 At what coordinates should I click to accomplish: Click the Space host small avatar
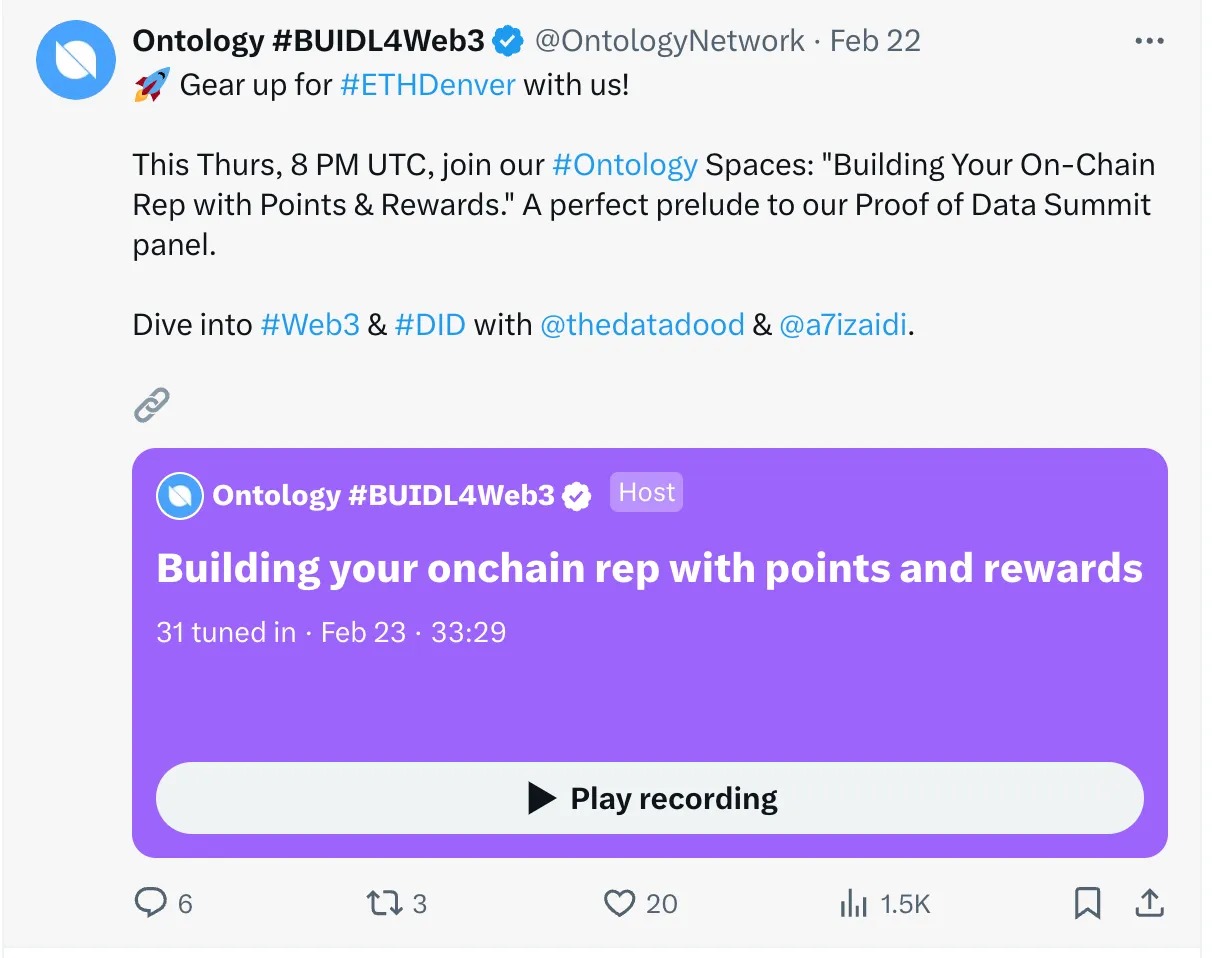[180, 496]
